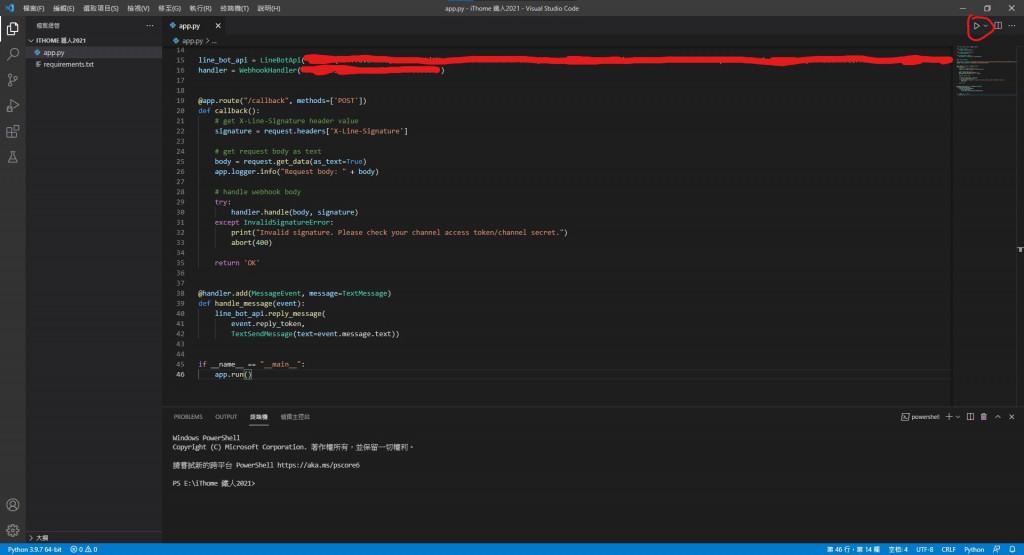This screenshot has width=1024, height=555.
Task: Switch to the OUTPUT panel tab
Action: coord(226,417)
